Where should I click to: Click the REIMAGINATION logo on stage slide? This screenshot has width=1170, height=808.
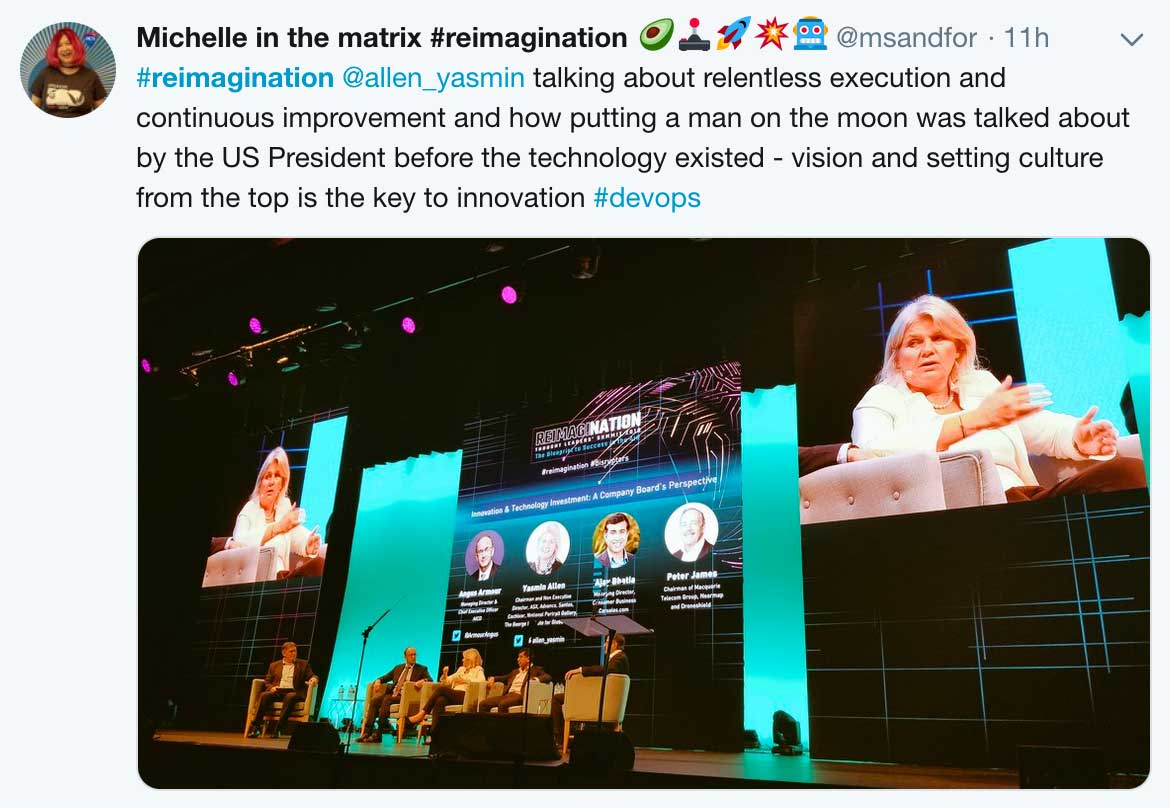(587, 430)
